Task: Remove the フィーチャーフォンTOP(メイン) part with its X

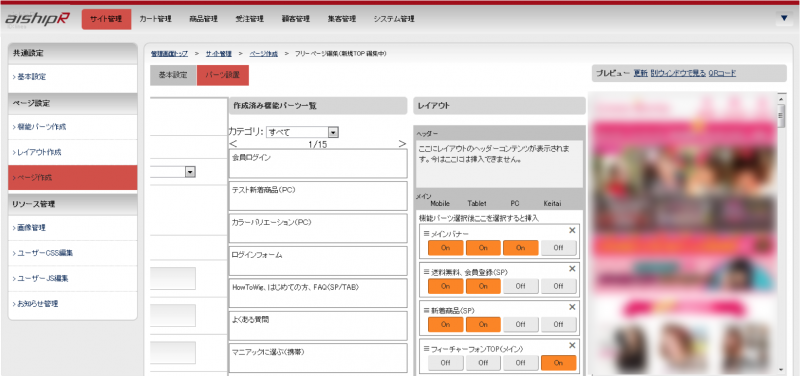Action: 572,345
